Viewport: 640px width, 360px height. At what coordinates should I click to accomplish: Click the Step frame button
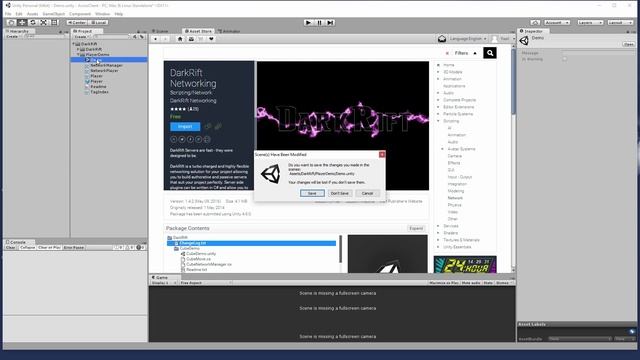[x=330, y=22]
